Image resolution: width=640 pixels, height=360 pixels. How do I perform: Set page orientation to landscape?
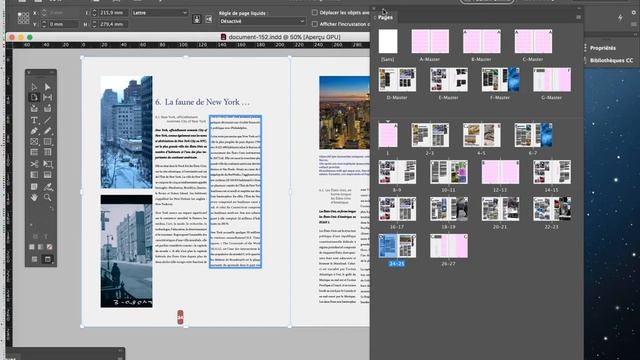pyautogui.click(x=209, y=19)
